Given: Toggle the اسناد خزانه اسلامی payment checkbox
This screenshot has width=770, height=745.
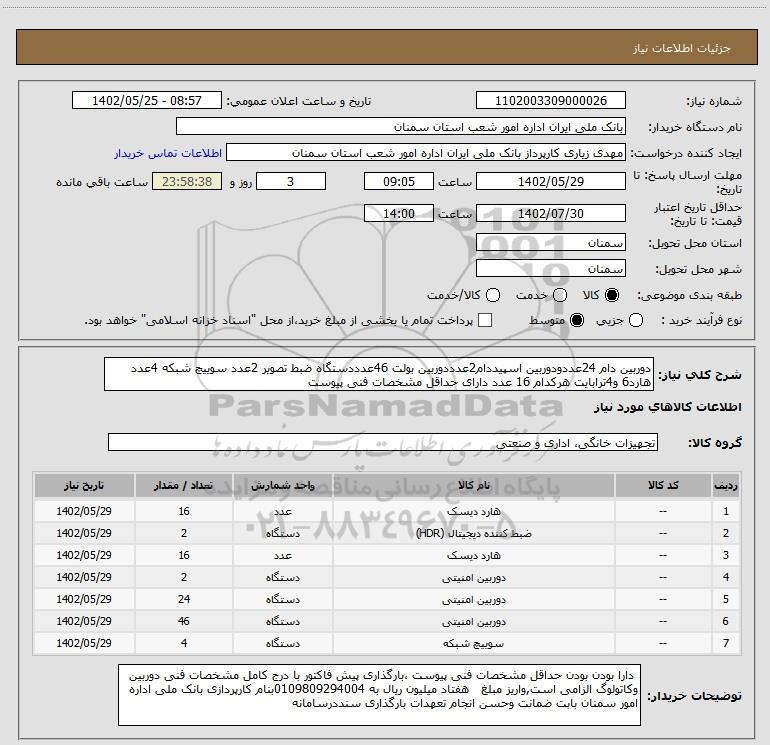Looking at the screenshot, I should pos(485,320).
